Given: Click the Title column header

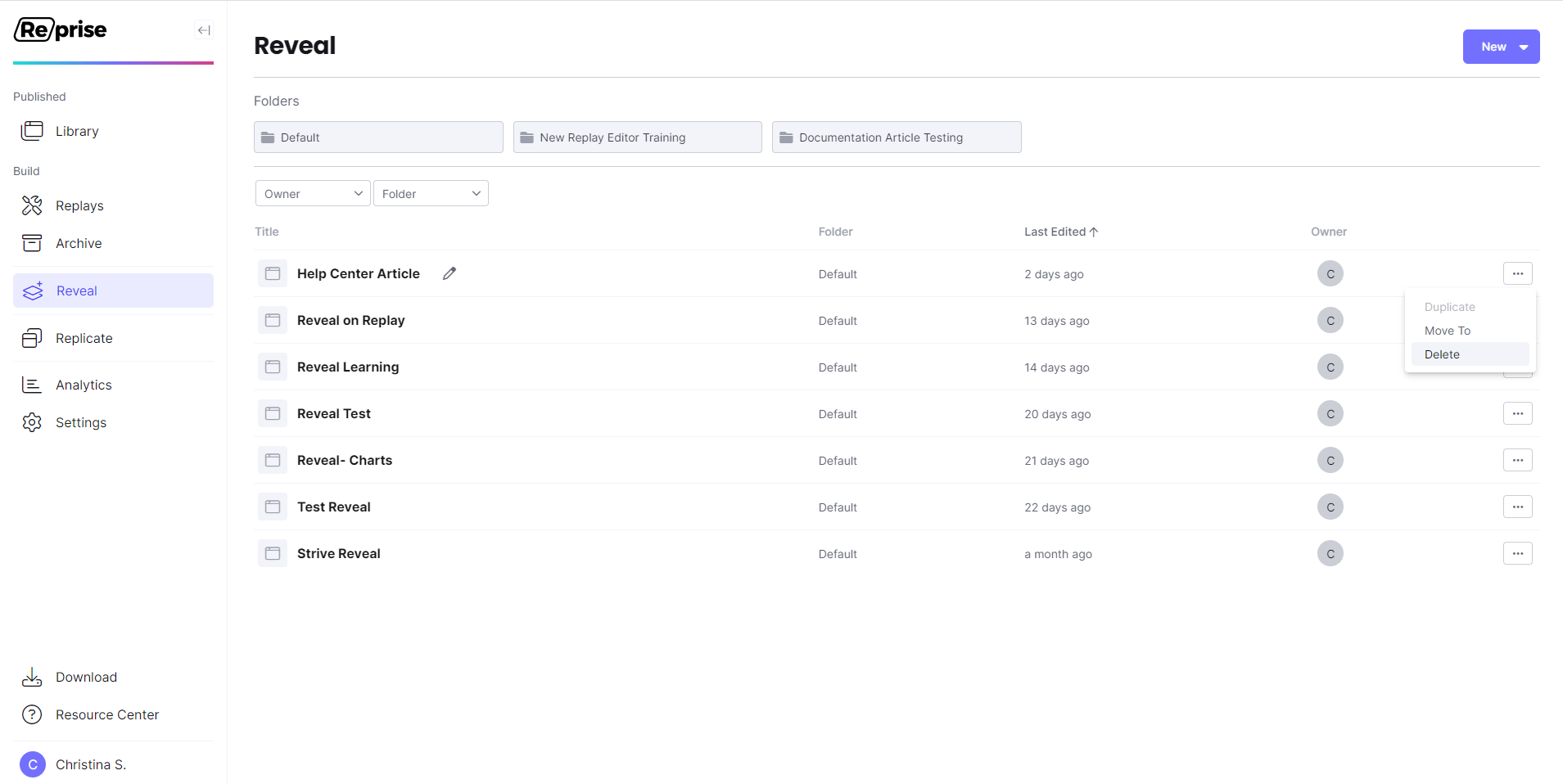Looking at the screenshot, I should pos(267,232).
